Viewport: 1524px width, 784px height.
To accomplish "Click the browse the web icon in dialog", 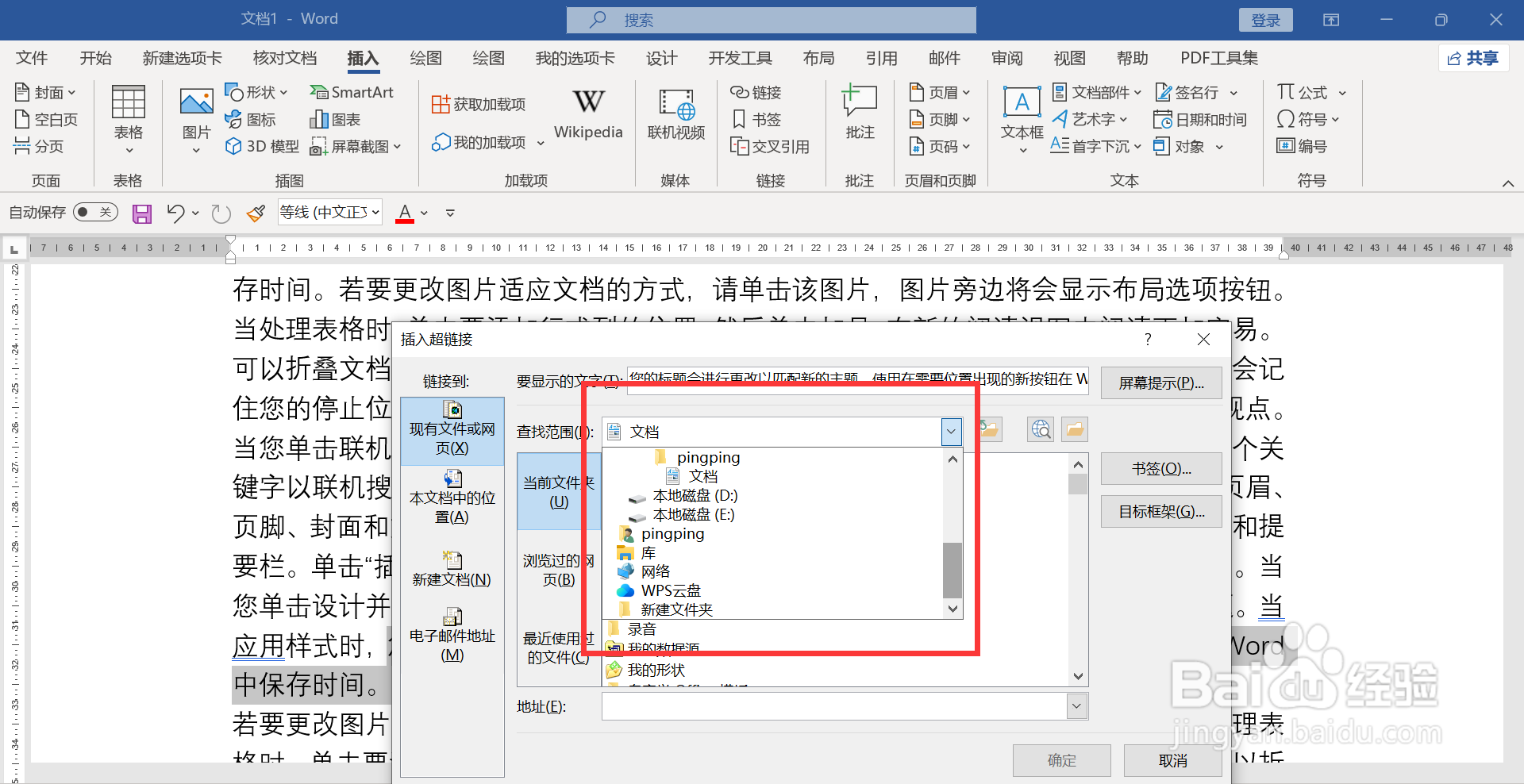I will pos(1040,429).
